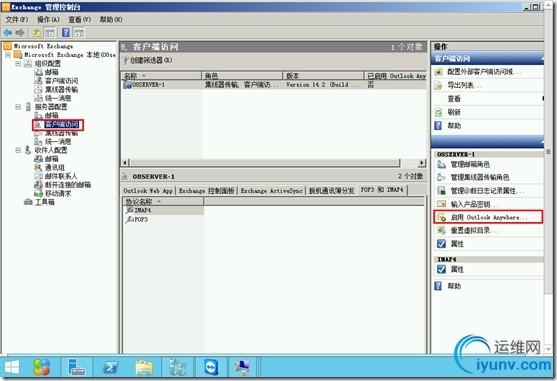Click the 管理诊断日志记录属性 action icon
The width and height of the screenshot is (557, 381).
tap(441, 191)
